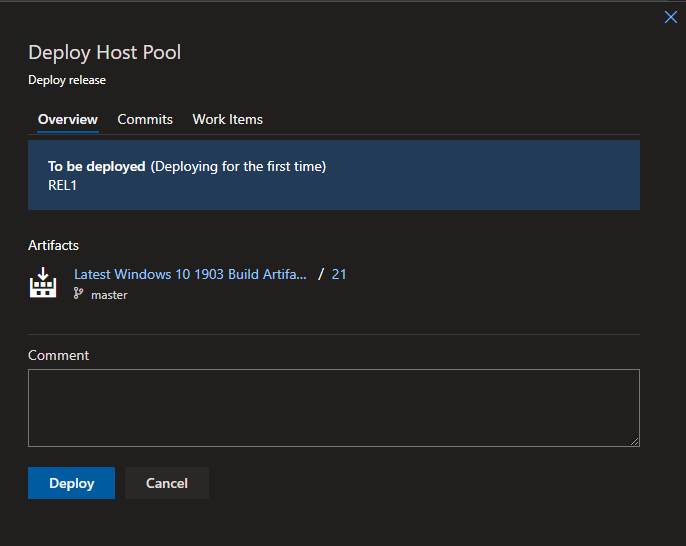Click the Deploy Host Pool heading

105,52
